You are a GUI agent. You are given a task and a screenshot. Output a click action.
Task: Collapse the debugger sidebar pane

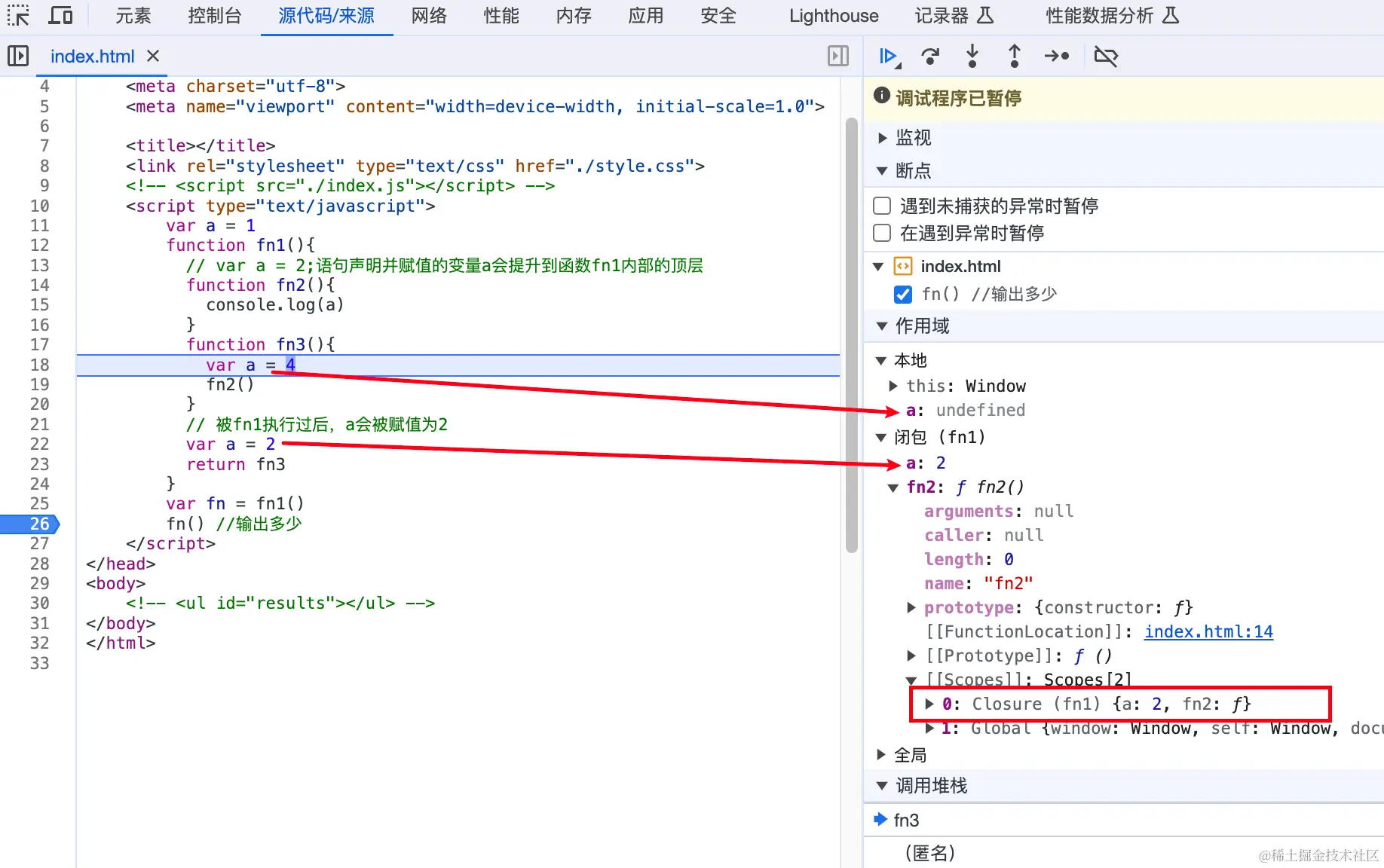click(x=837, y=56)
